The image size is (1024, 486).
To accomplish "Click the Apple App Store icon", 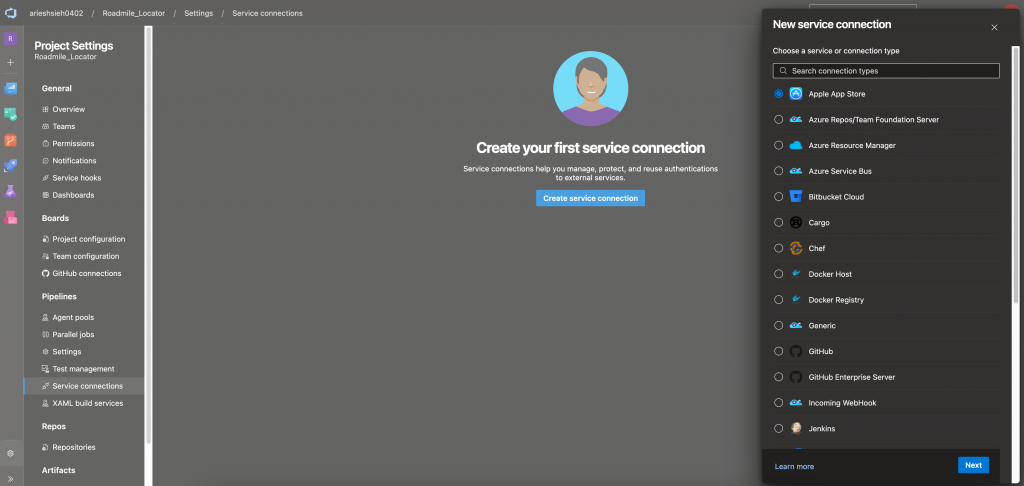I will coord(795,93).
